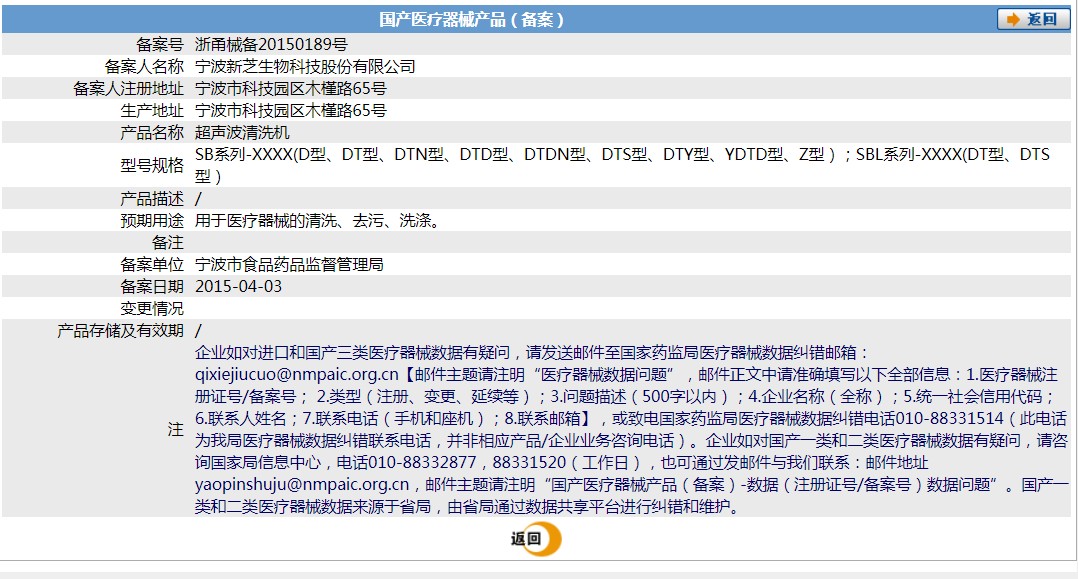Click the 注 label beside the notice
The height and width of the screenshot is (579, 1078).
(176, 430)
